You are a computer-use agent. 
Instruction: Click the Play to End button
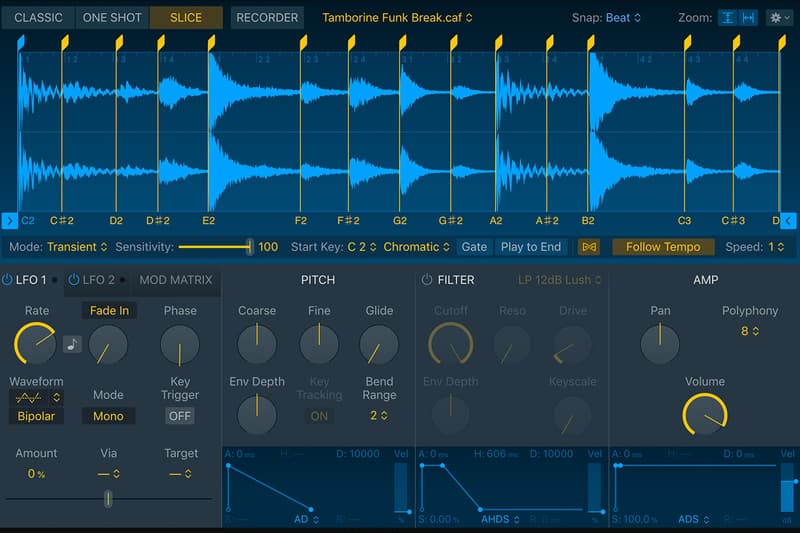click(530, 247)
